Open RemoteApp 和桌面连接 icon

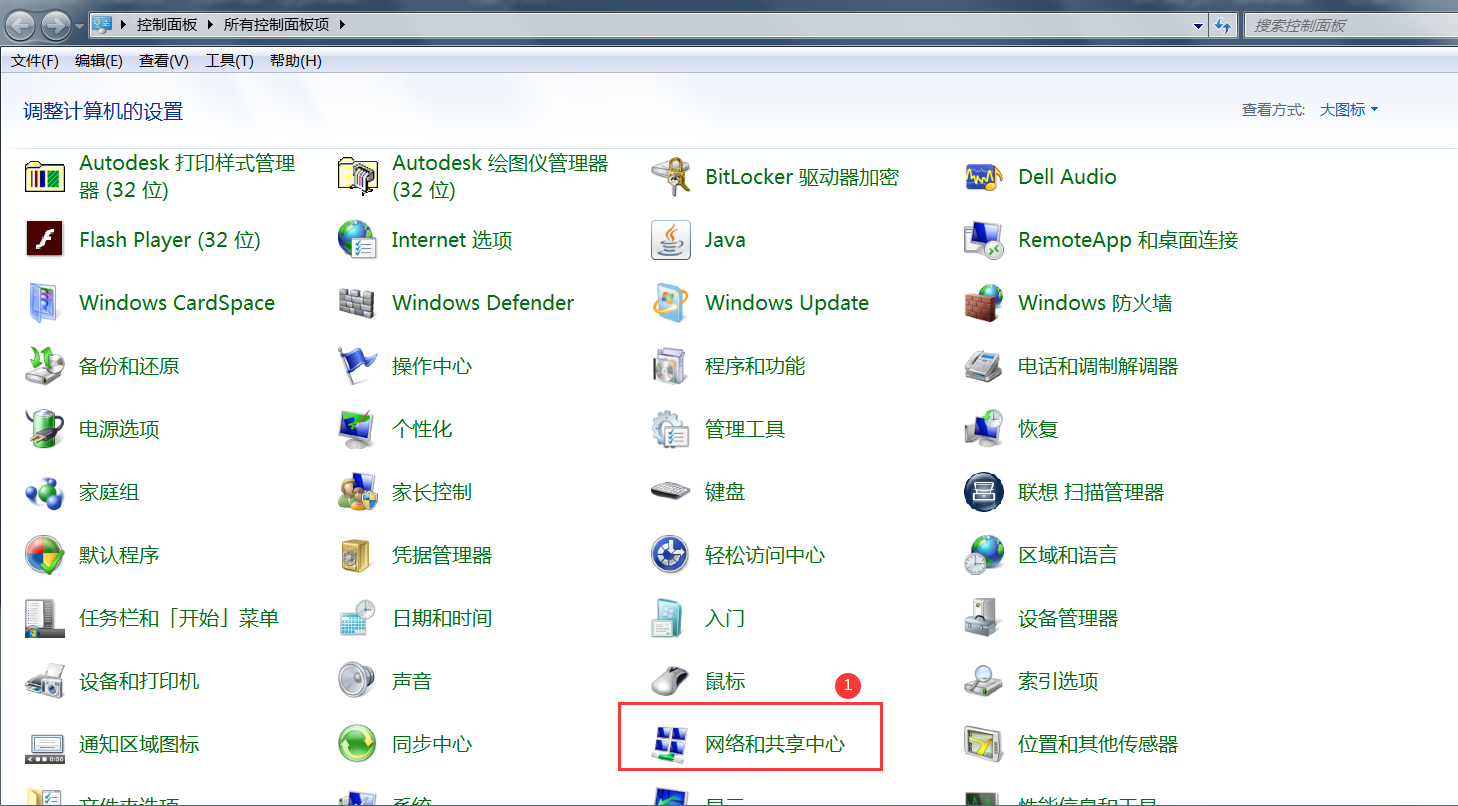tap(983, 240)
